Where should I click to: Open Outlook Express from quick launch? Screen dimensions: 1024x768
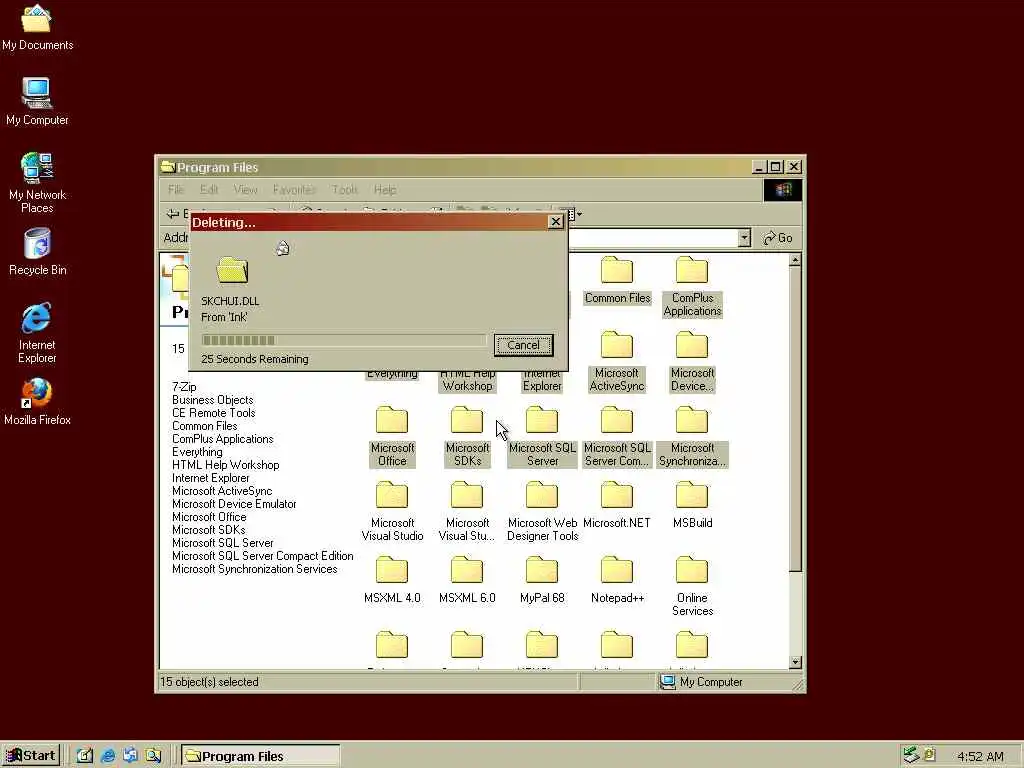coord(131,756)
